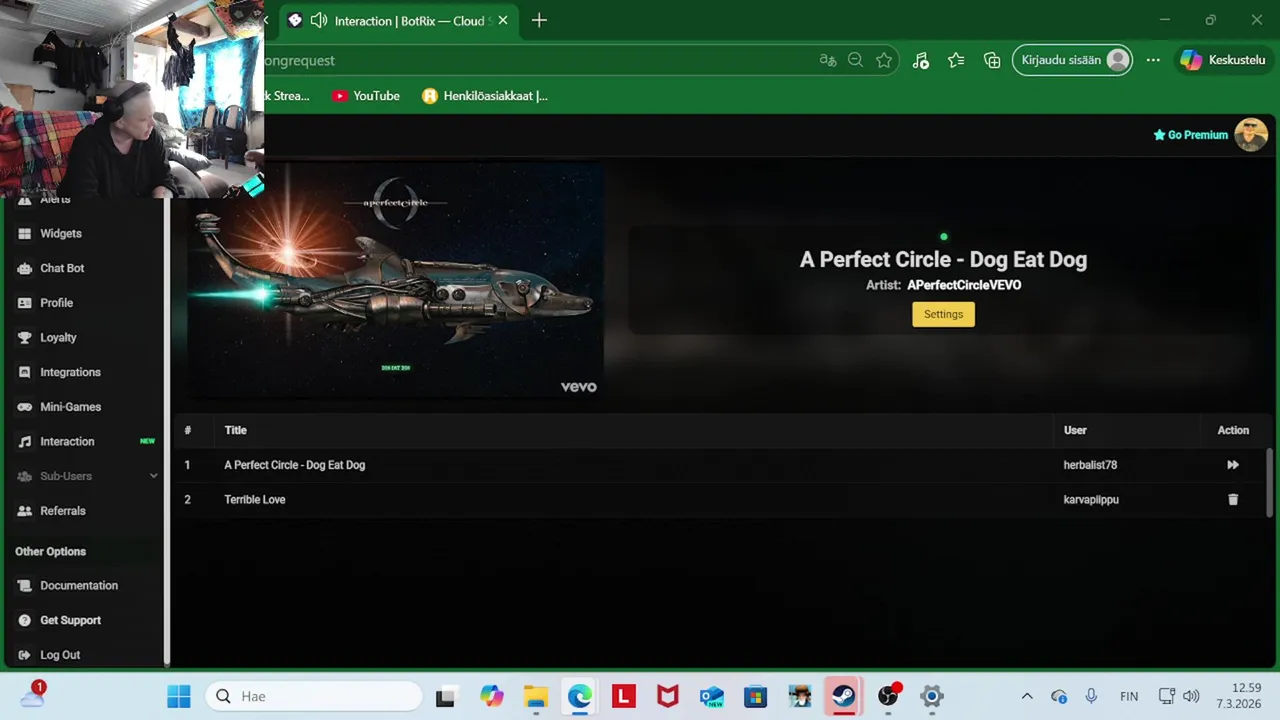The height and width of the screenshot is (720, 1280).
Task: Open Chat Bot in the sidebar
Action: click(62, 268)
